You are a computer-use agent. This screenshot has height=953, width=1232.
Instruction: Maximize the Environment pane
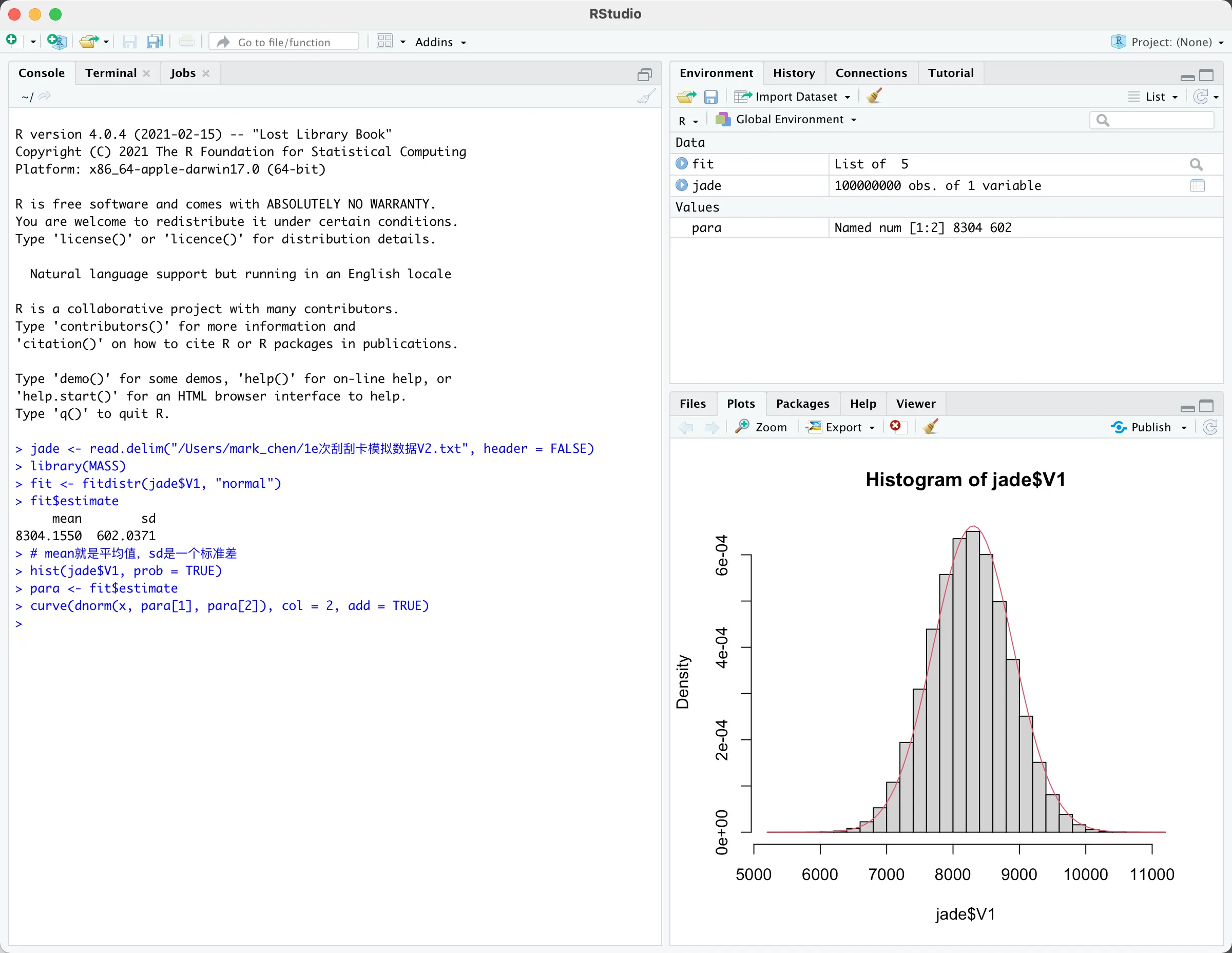[x=1206, y=75]
